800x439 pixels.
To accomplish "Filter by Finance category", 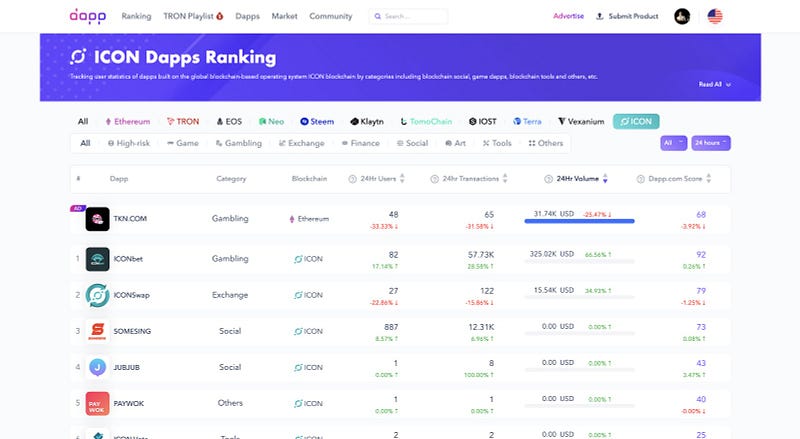I will tap(361, 143).
